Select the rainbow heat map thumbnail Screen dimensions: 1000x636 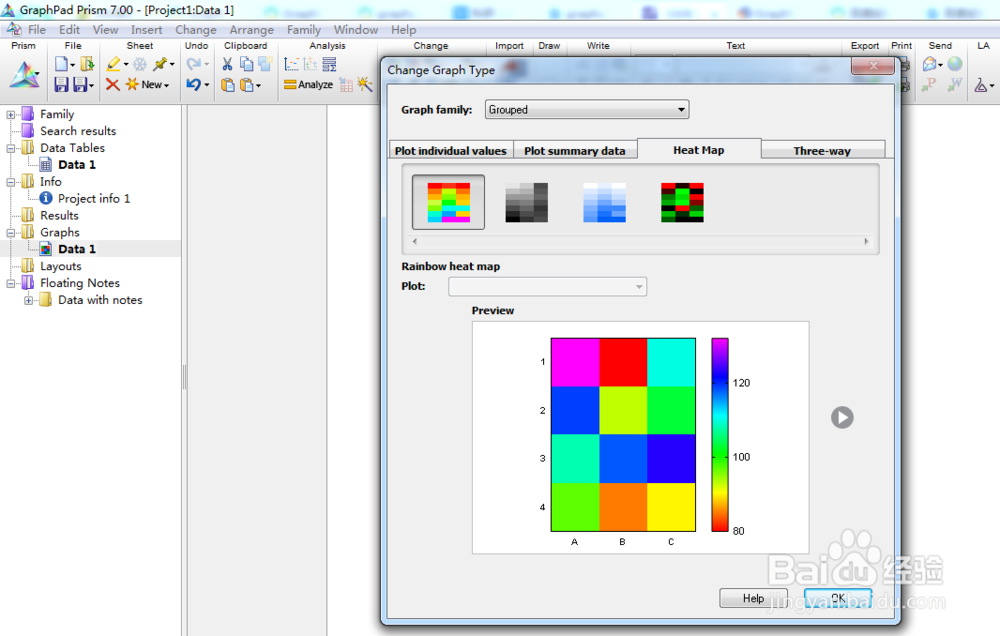pyautogui.click(x=448, y=202)
